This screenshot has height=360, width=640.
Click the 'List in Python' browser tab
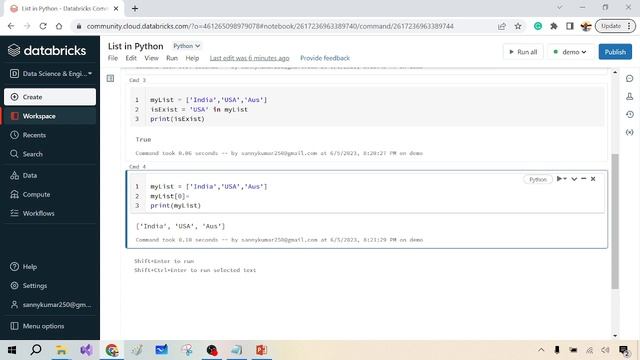(64, 8)
